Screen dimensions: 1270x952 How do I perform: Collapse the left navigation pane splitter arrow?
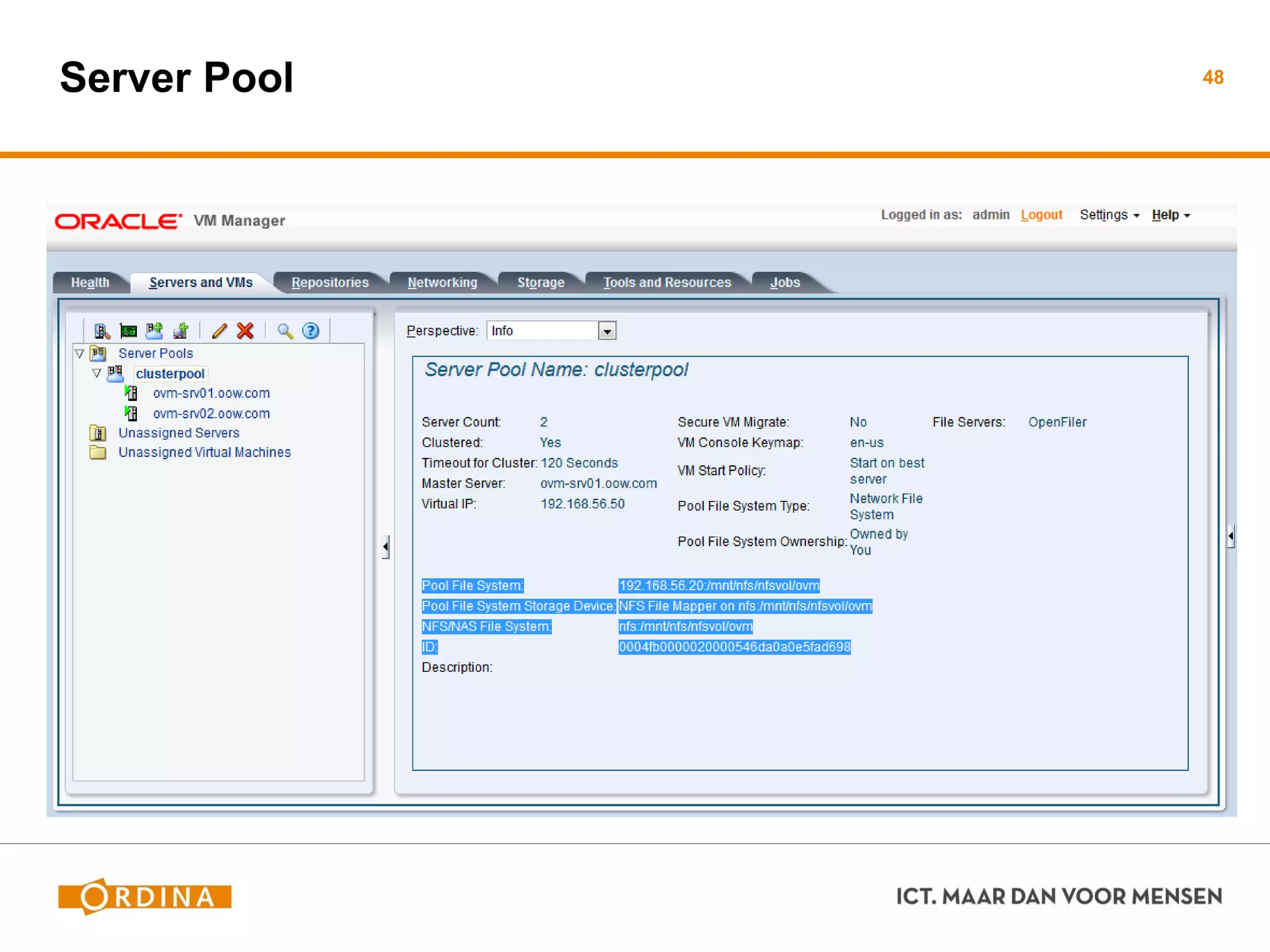click(x=386, y=547)
